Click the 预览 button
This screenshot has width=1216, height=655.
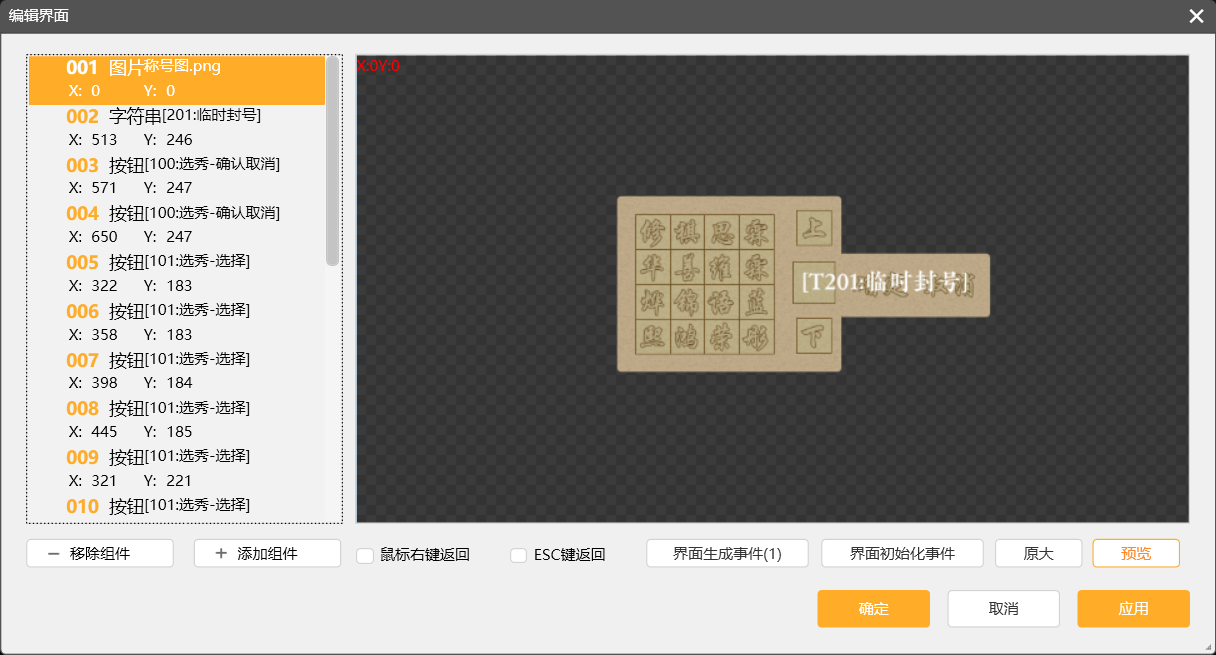coord(1135,554)
